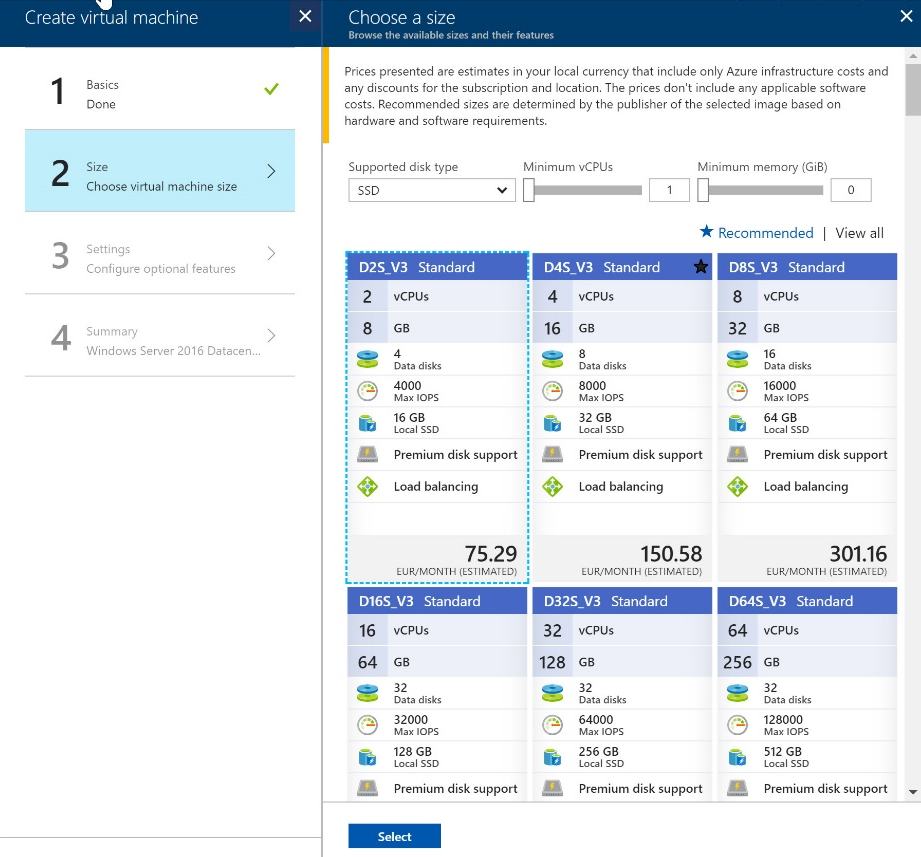Select the D2S_V3 Standard size card header
The width and height of the screenshot is (921, 857).
pyautogui.click(x=437, y=267)
